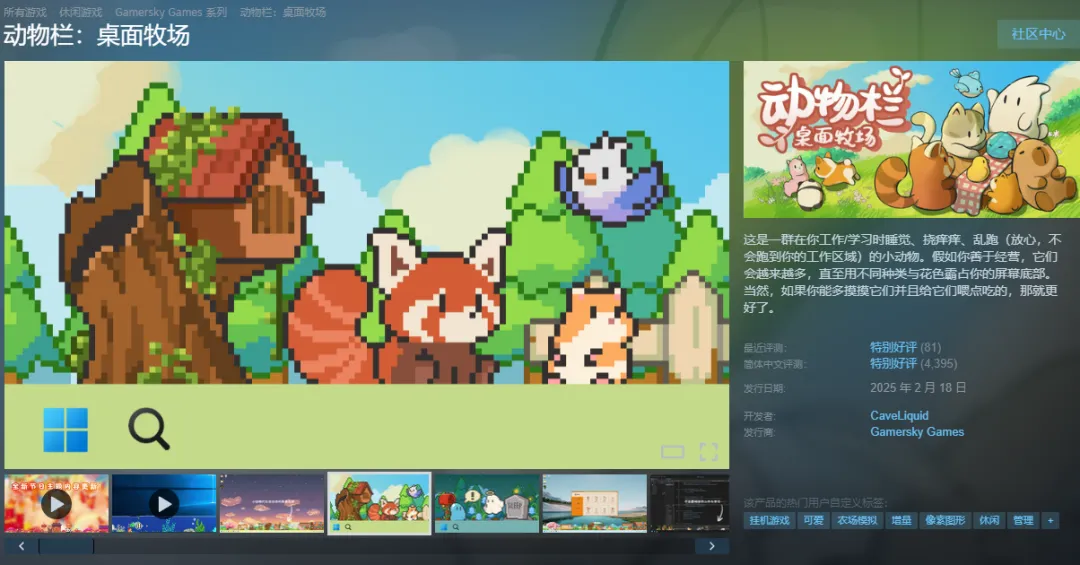Play the second video with blue underwater thumbnail

164,504
